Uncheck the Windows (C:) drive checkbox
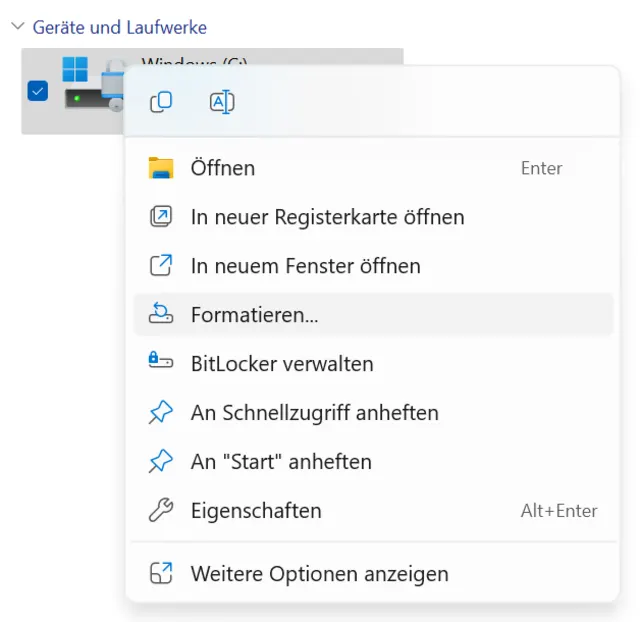The width and height of the screenshot is (640, 622). tap(38, 91)
